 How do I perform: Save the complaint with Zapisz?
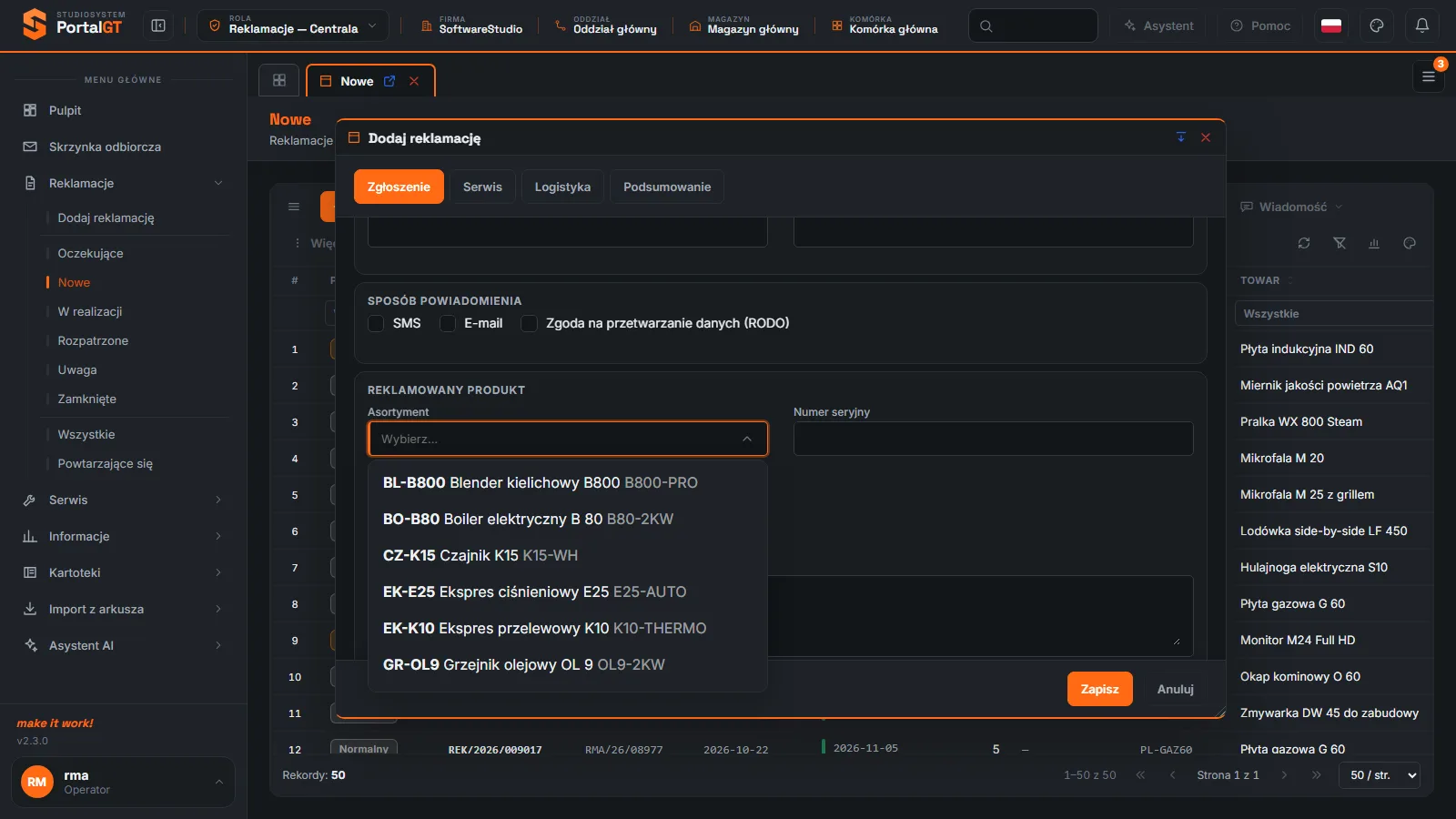1100,689
